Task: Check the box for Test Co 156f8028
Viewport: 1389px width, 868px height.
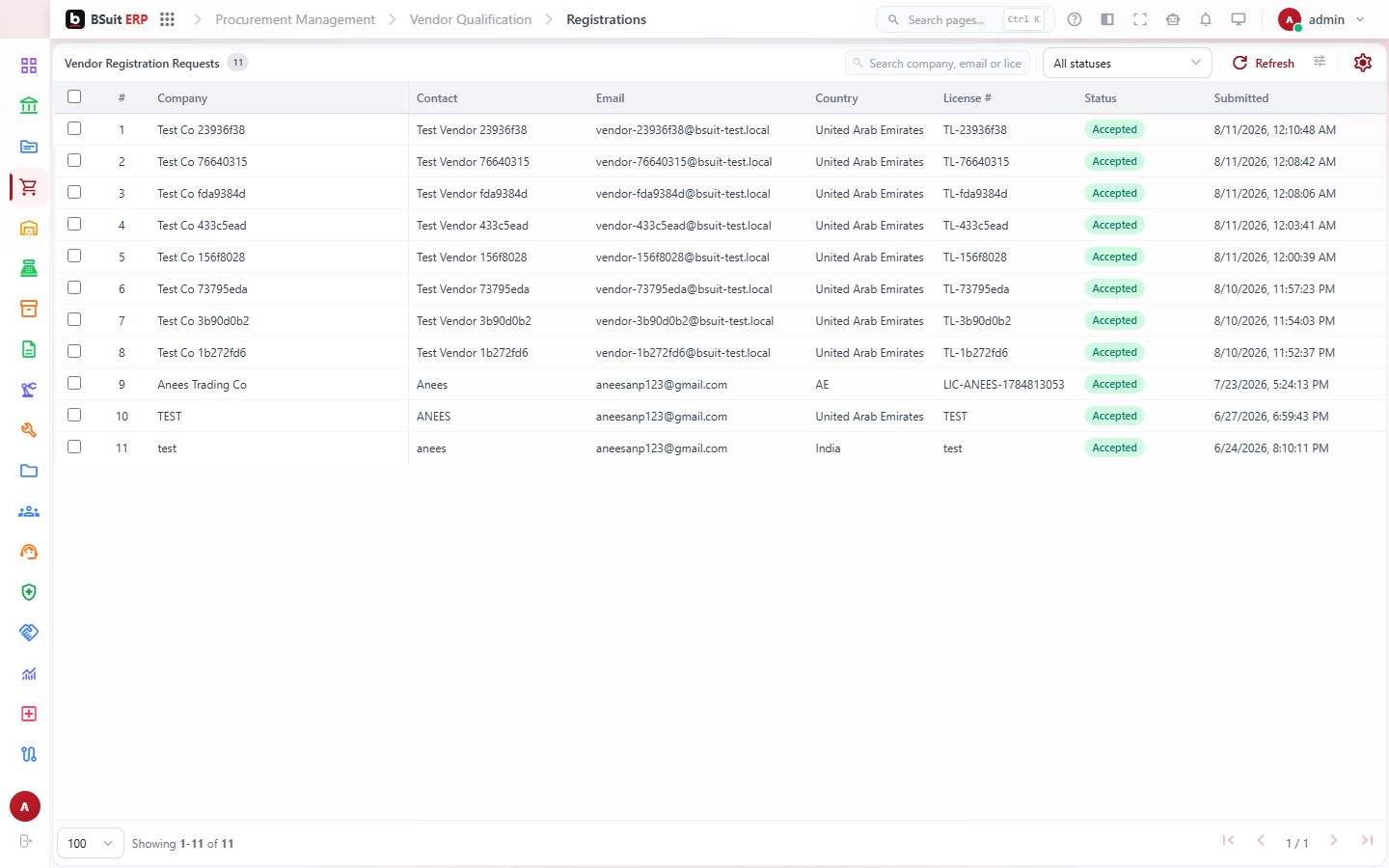Action: click(74, 256)
